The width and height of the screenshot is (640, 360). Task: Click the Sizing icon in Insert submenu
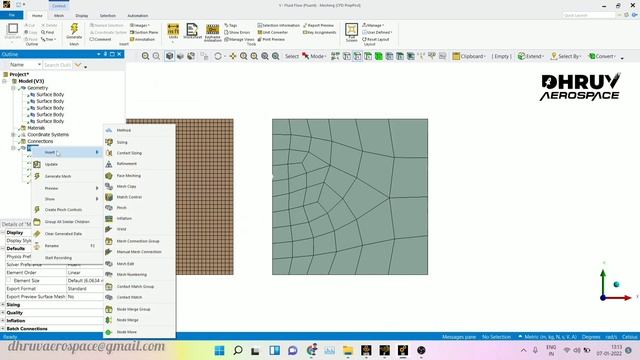tap(109, 142)
